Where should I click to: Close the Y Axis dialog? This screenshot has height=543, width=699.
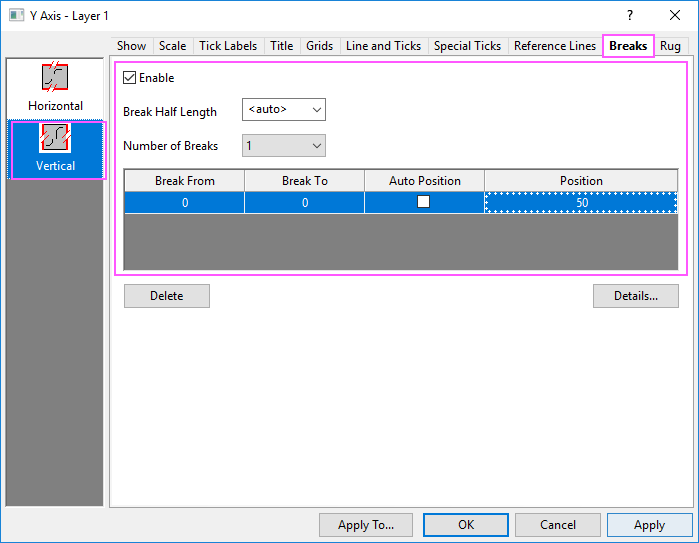point(675,16)
